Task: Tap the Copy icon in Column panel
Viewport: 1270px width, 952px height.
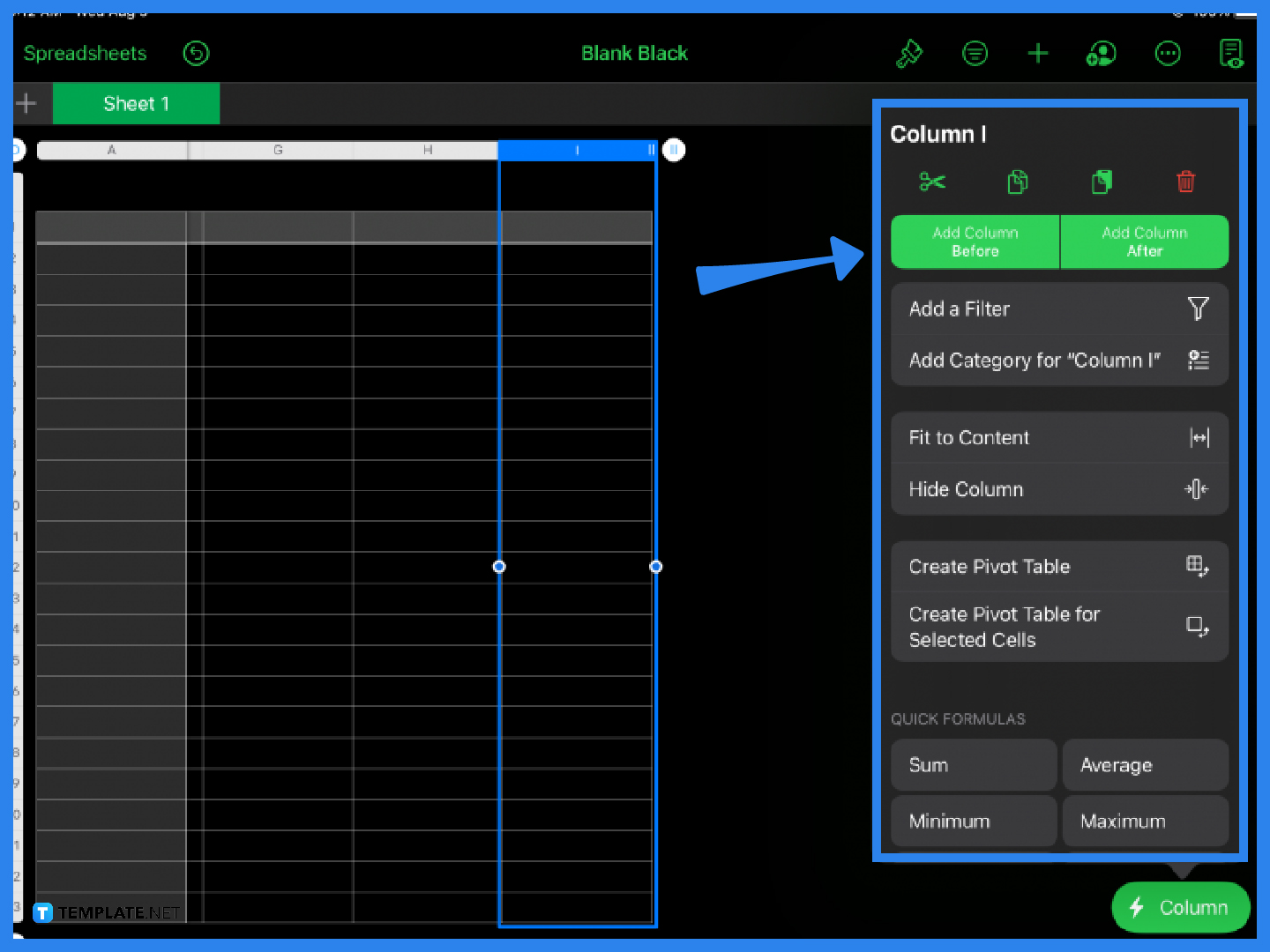Action: (1017, 182)
